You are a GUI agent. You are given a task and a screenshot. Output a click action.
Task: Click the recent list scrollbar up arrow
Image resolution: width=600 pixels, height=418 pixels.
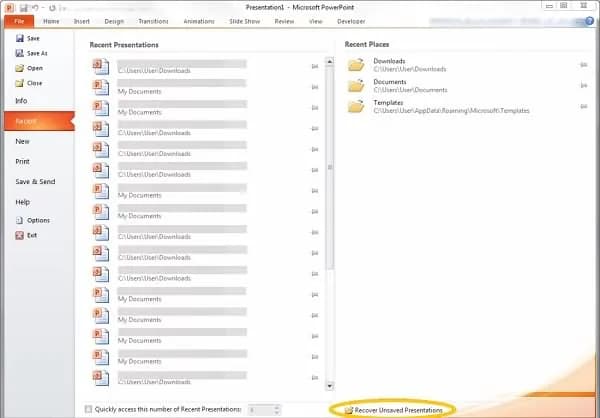click(x=329, y=61)
